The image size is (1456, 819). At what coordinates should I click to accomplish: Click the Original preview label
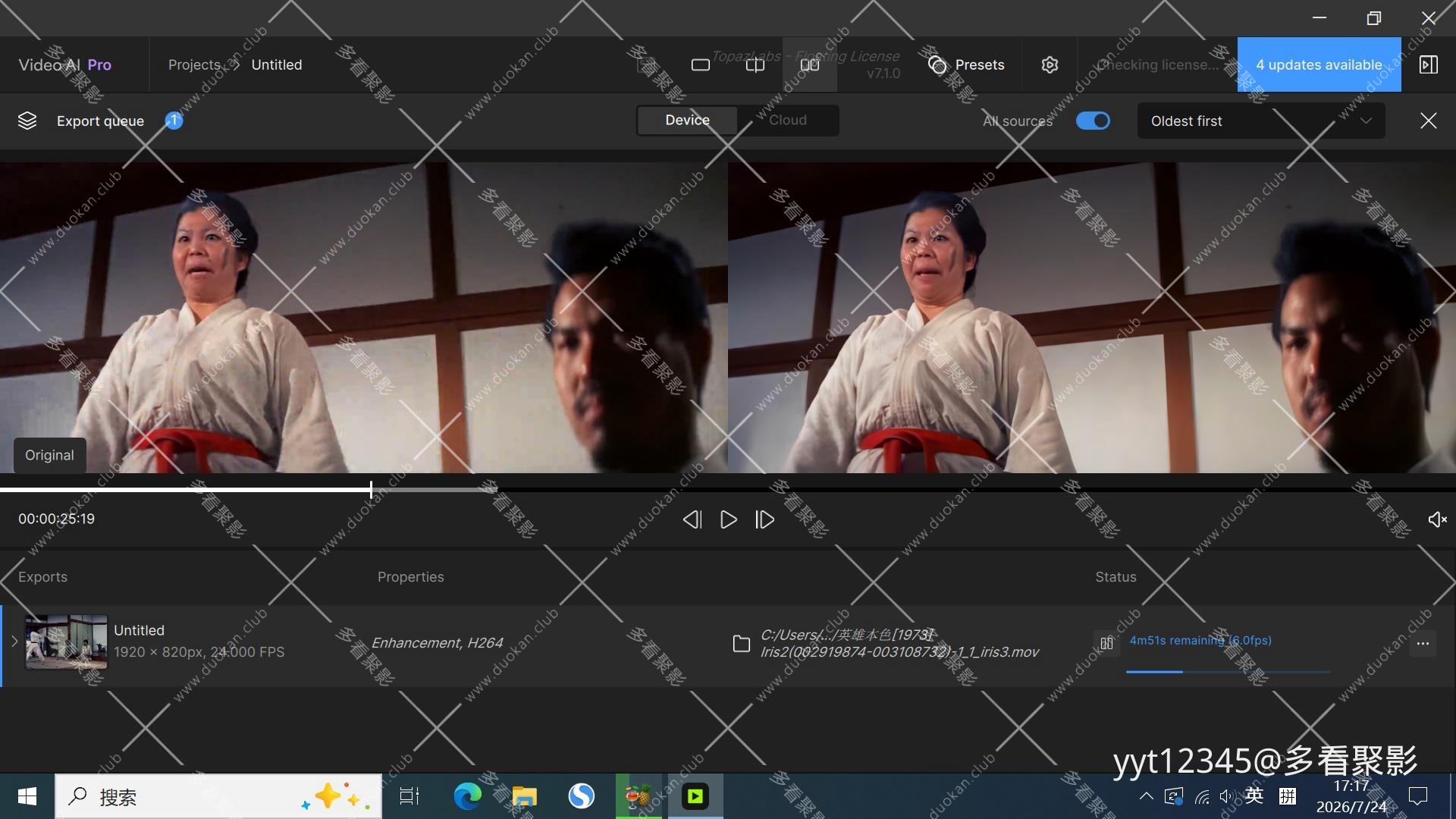pyautogui.click(x=50, y=455)
